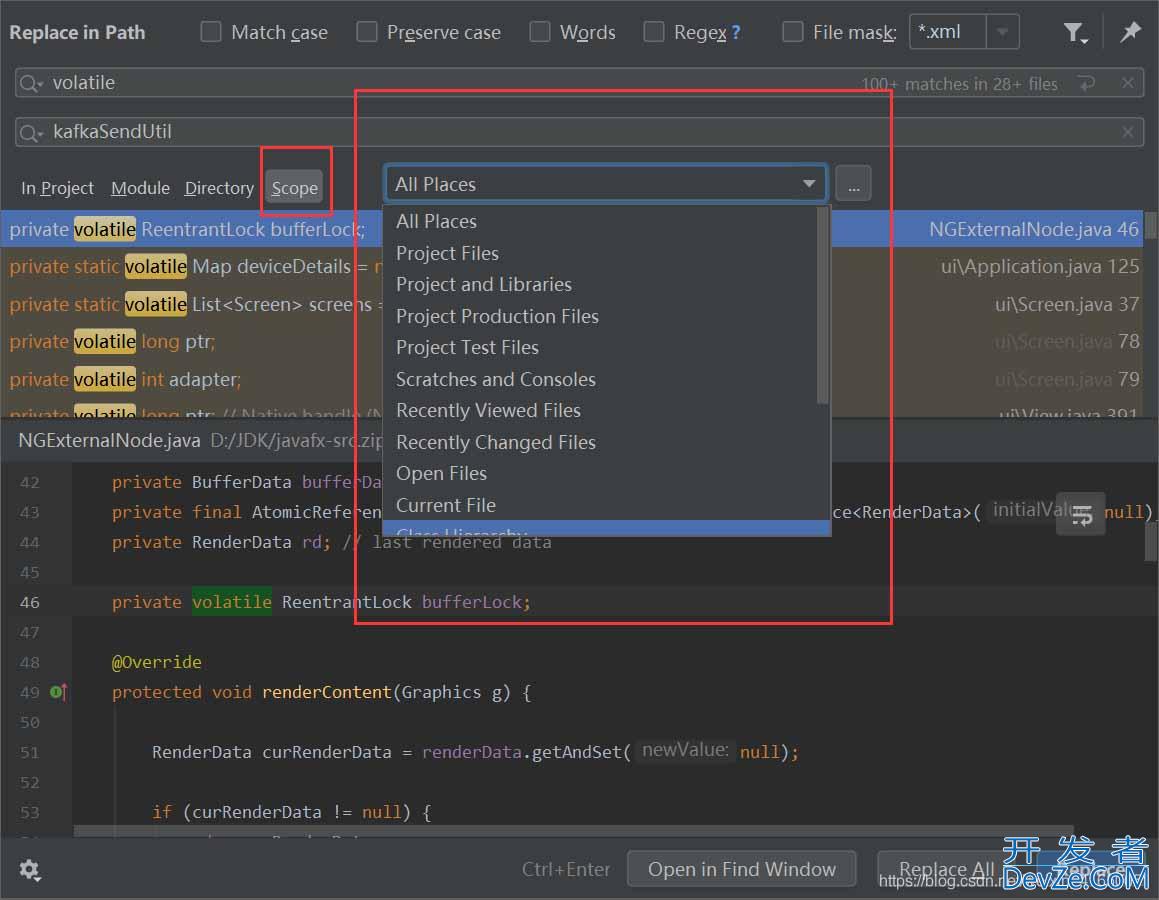Click the 'ui\Screen.java 79' file reference
This screenshot has height=900, width=1159.
pyautogui.click(x=1067, y=380)
